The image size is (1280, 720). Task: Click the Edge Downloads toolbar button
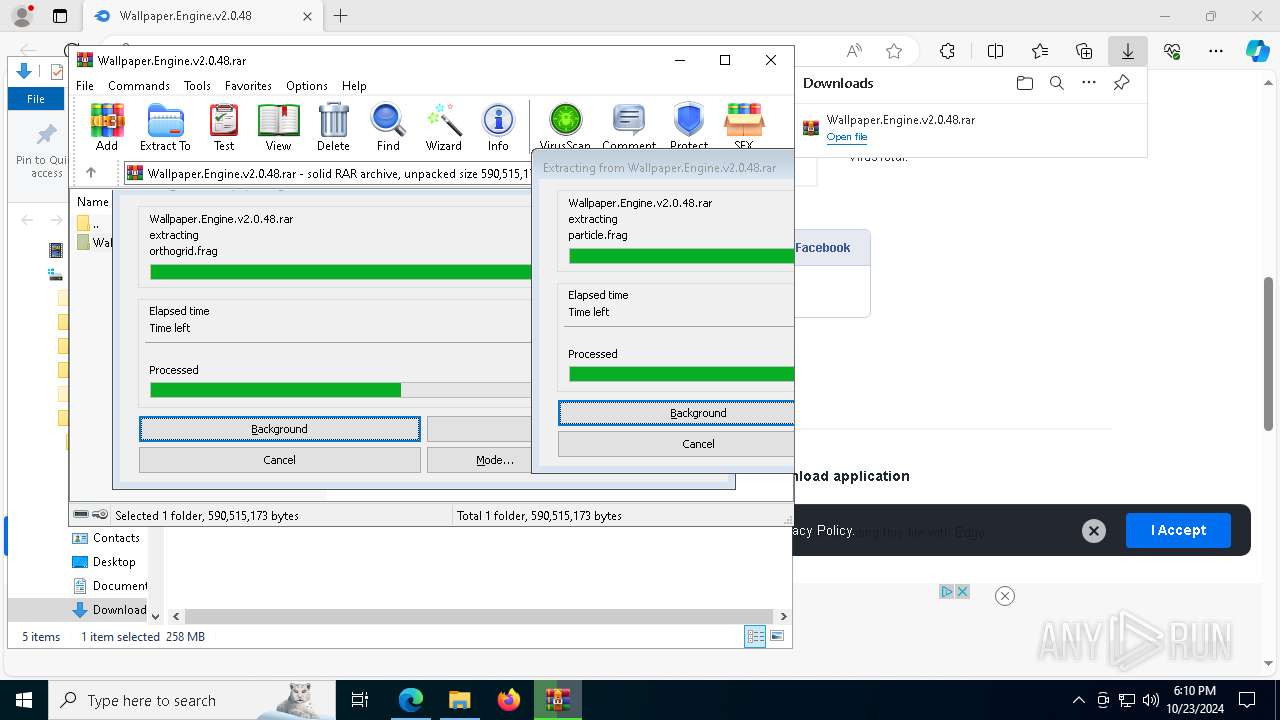point(1128,51)
